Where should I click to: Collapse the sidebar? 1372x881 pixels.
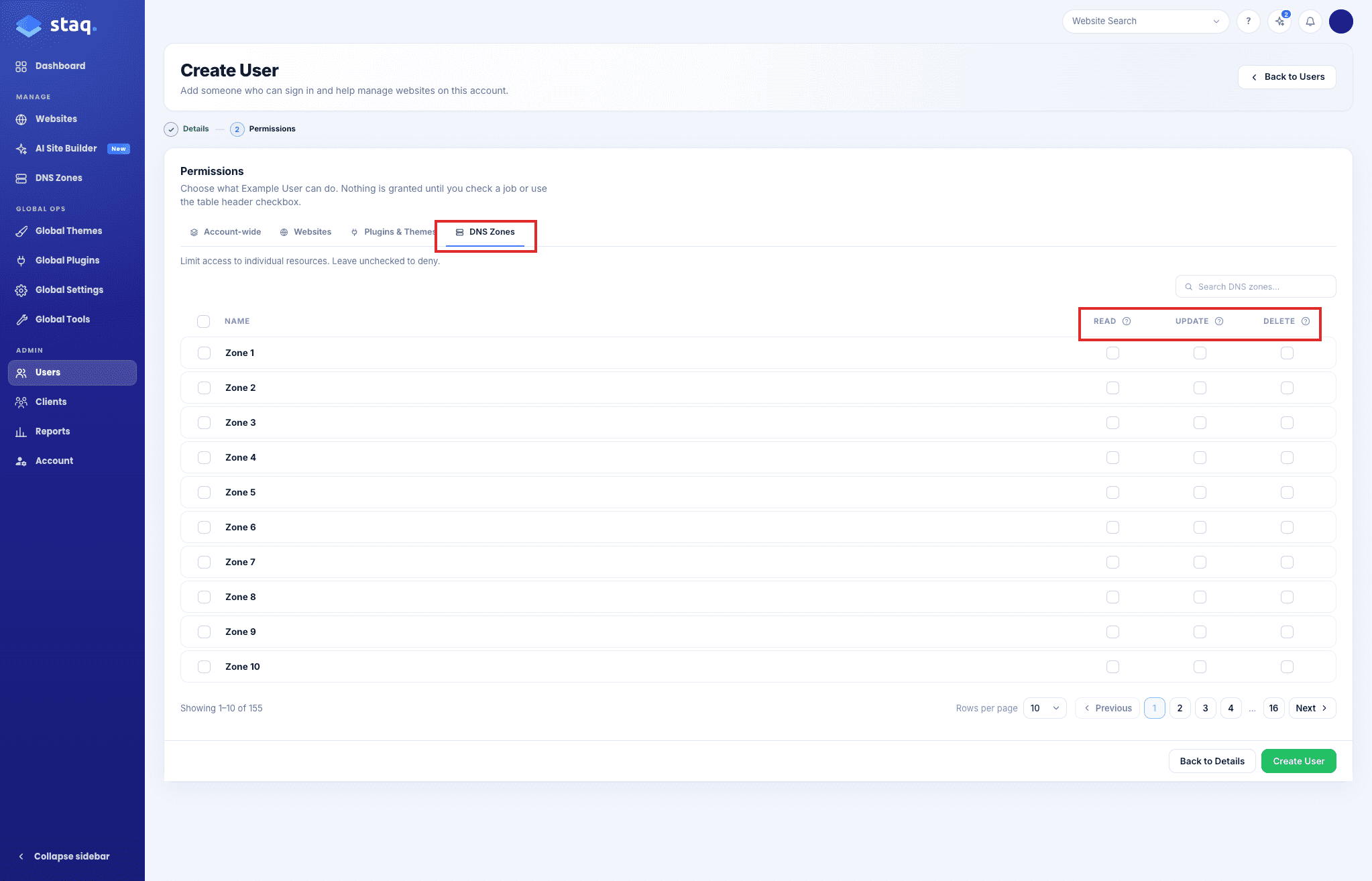64,856
